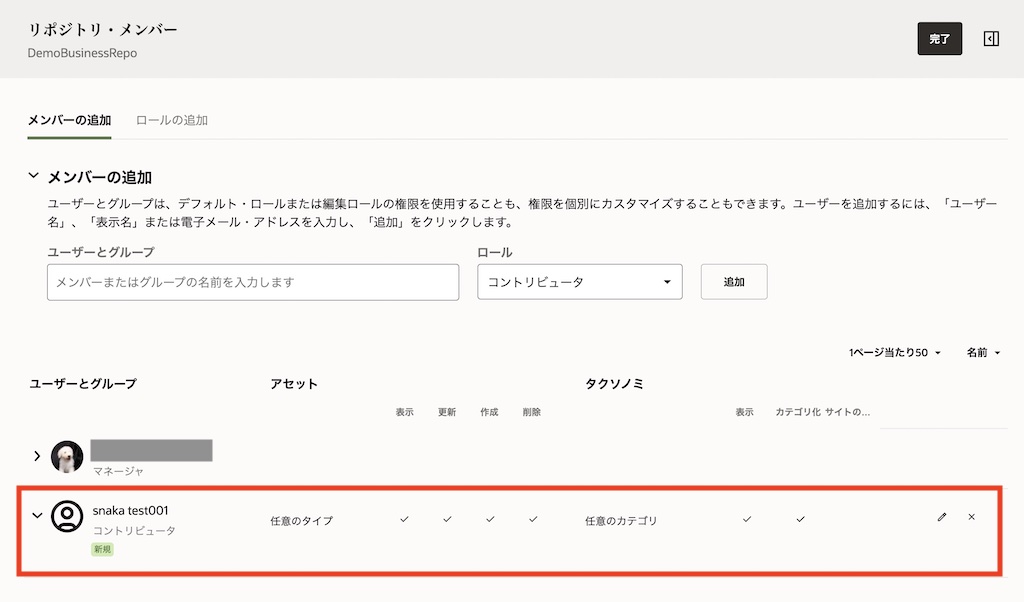Click the pencil edit icon for snaka test001
Image resolution: width=1024 pixels, height=602 pixels.
(941, 517)
